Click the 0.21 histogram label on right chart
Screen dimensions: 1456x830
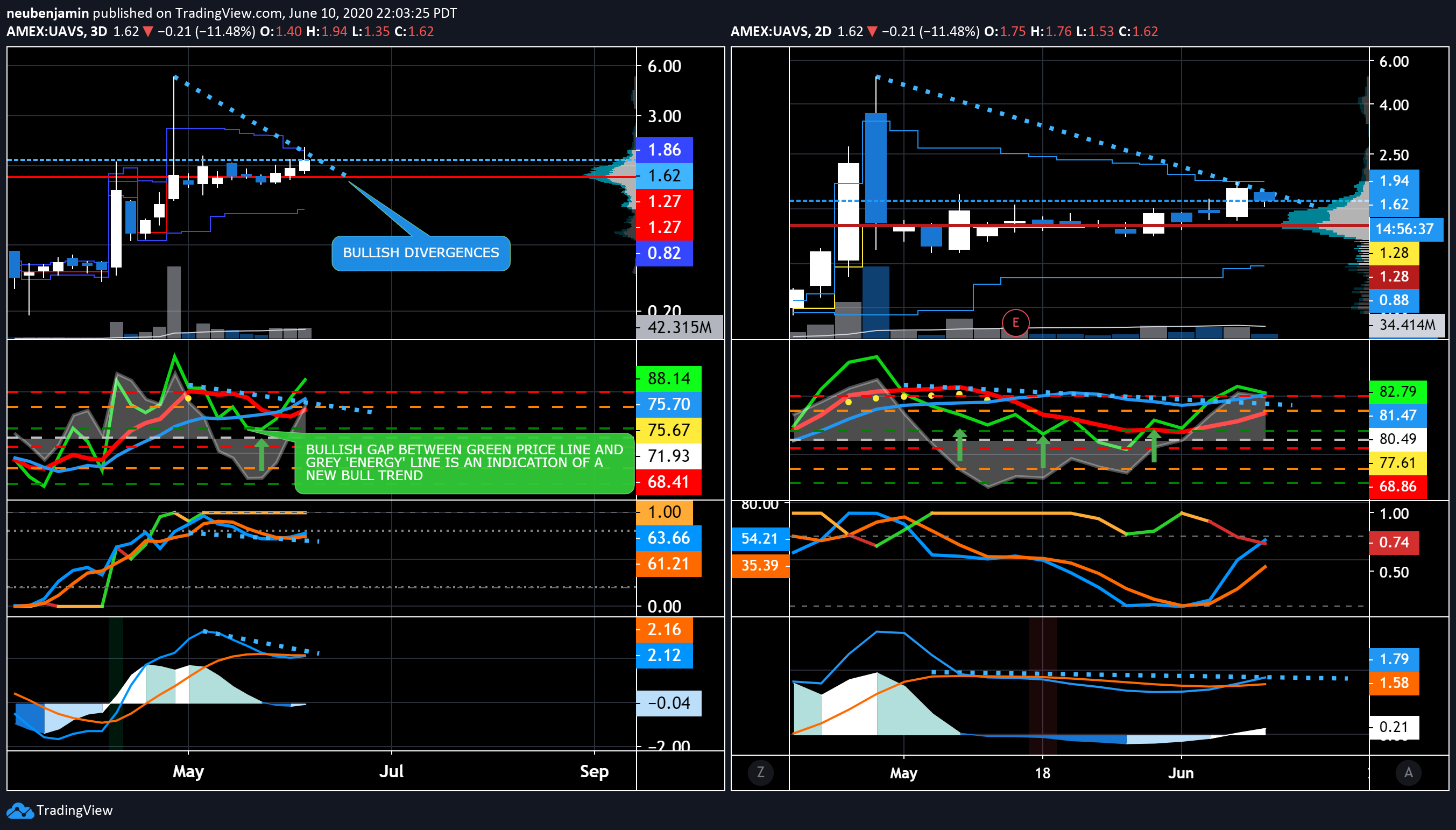pos(1394,727)
